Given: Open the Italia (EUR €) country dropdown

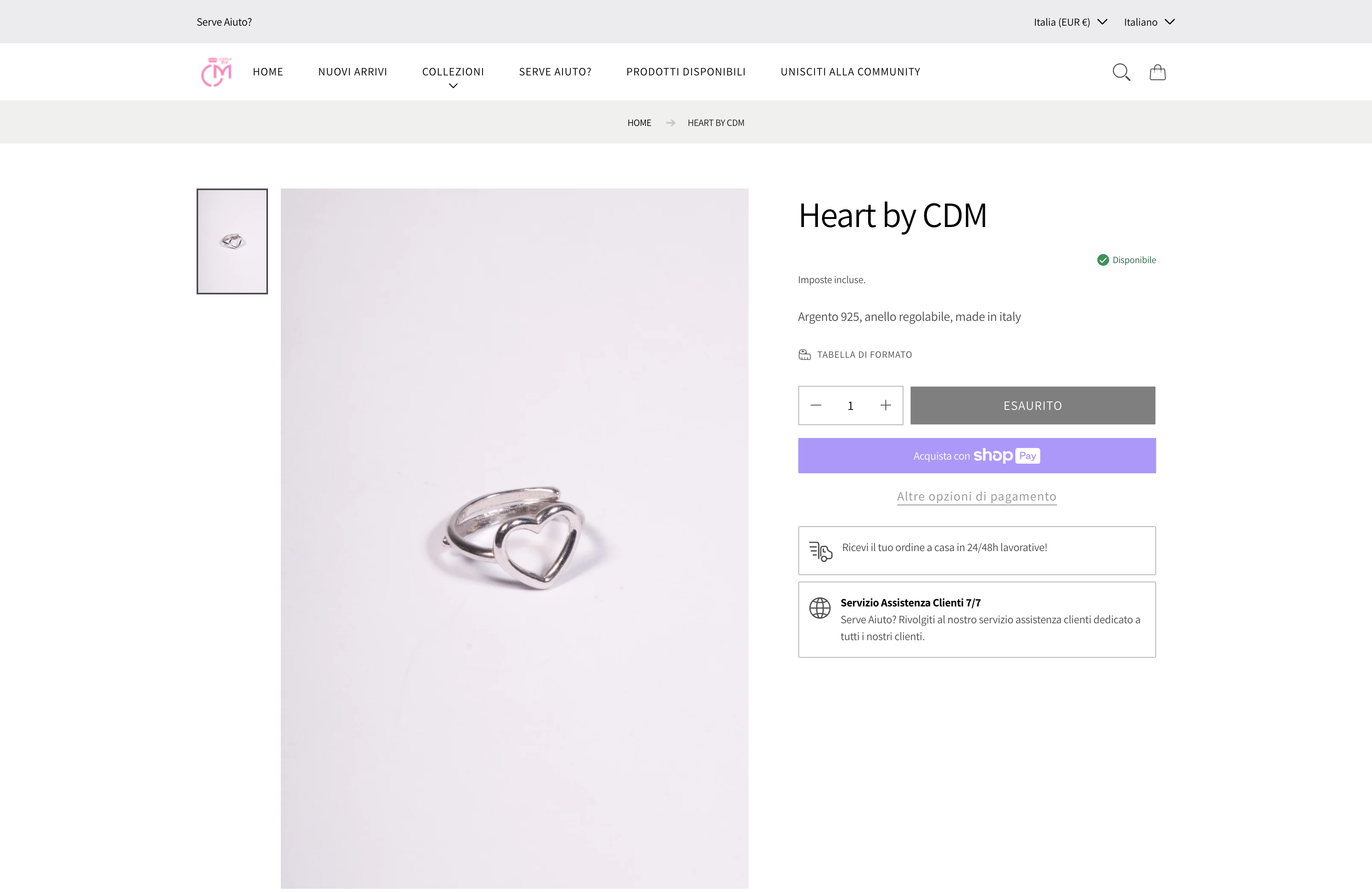Looking at the screenshot, I should [1070, 22].
